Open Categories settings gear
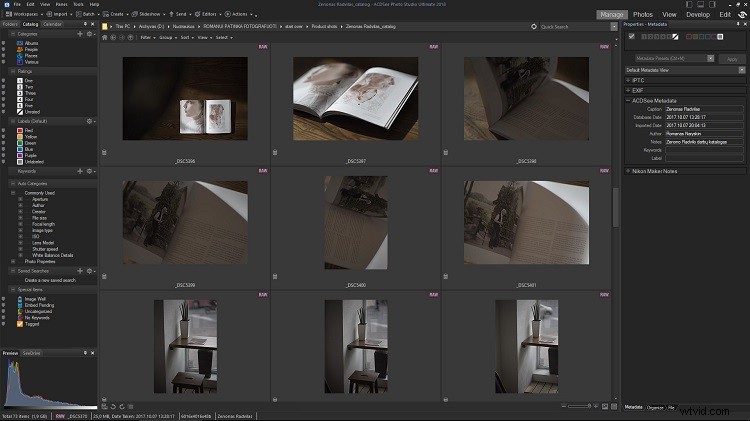Screen dimensions: 750x421 coord(89,34)
